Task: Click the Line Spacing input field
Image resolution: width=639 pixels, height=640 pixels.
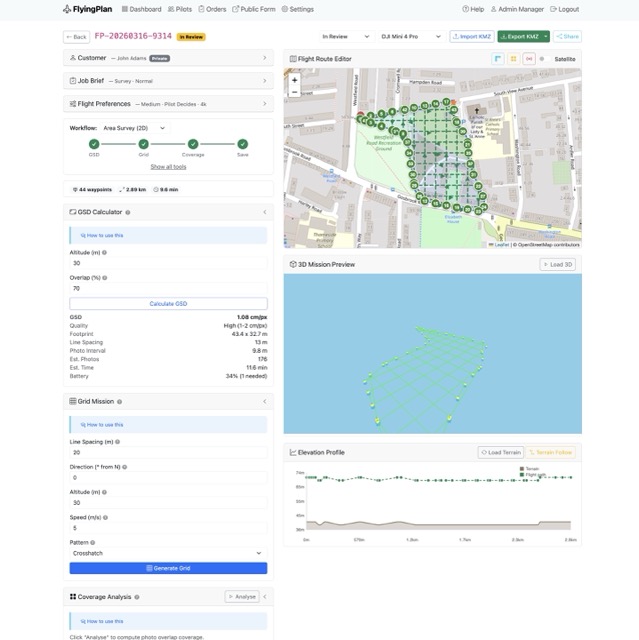Action: 168,452
